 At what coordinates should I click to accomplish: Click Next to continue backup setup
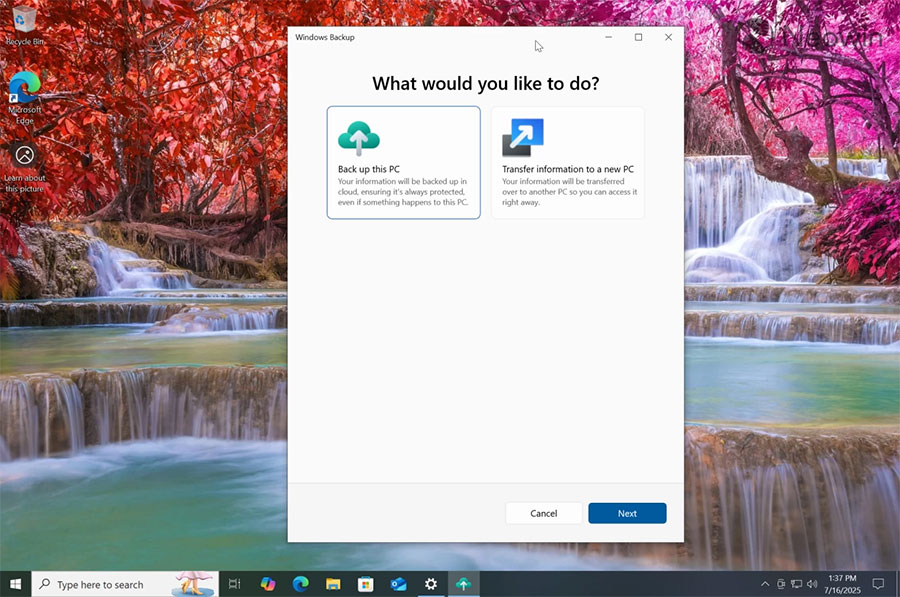coord(627,513)
